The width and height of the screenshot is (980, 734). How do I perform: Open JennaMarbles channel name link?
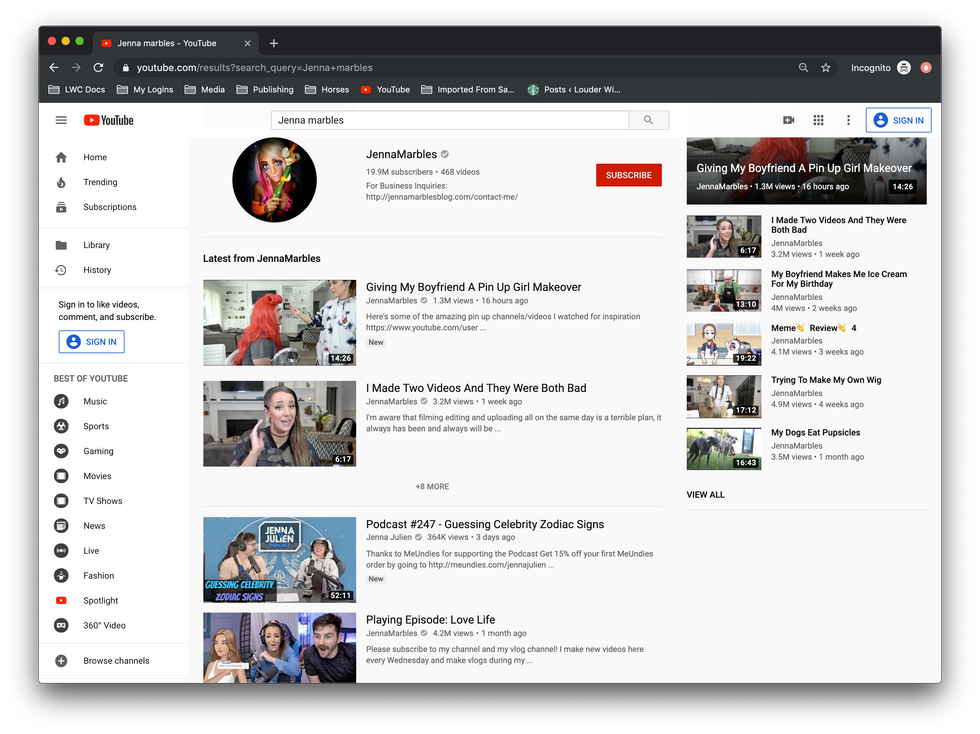coord(401,154)
